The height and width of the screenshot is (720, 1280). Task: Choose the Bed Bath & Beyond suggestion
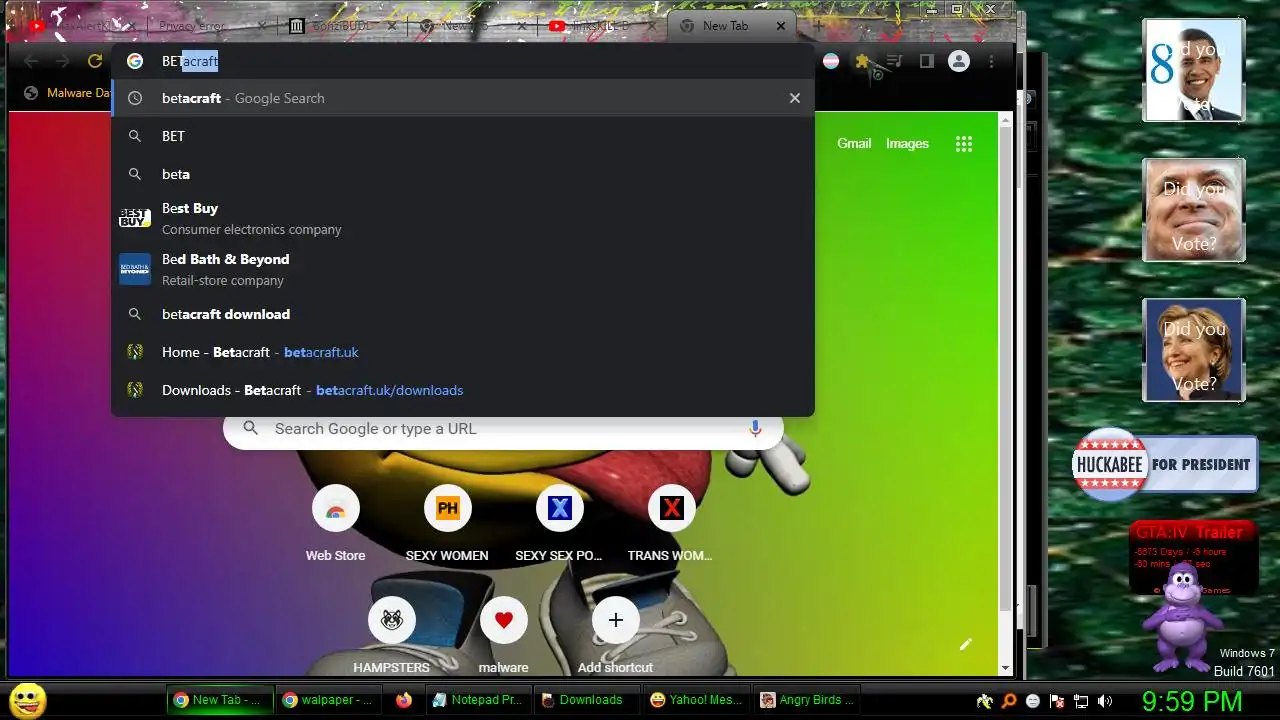463,269
